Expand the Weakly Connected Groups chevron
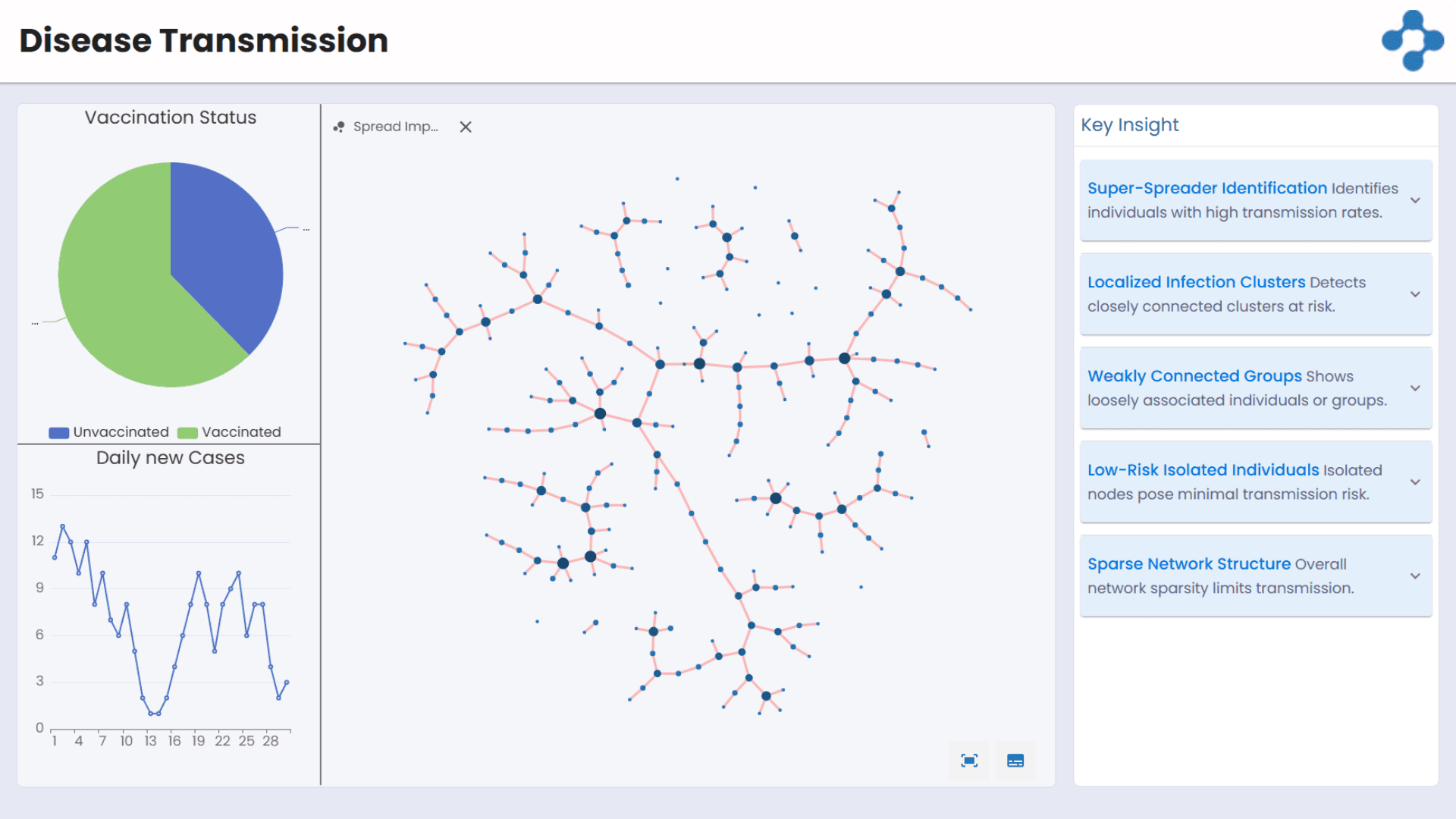Screen dimensions: 1456x819 coord(1415,388)
